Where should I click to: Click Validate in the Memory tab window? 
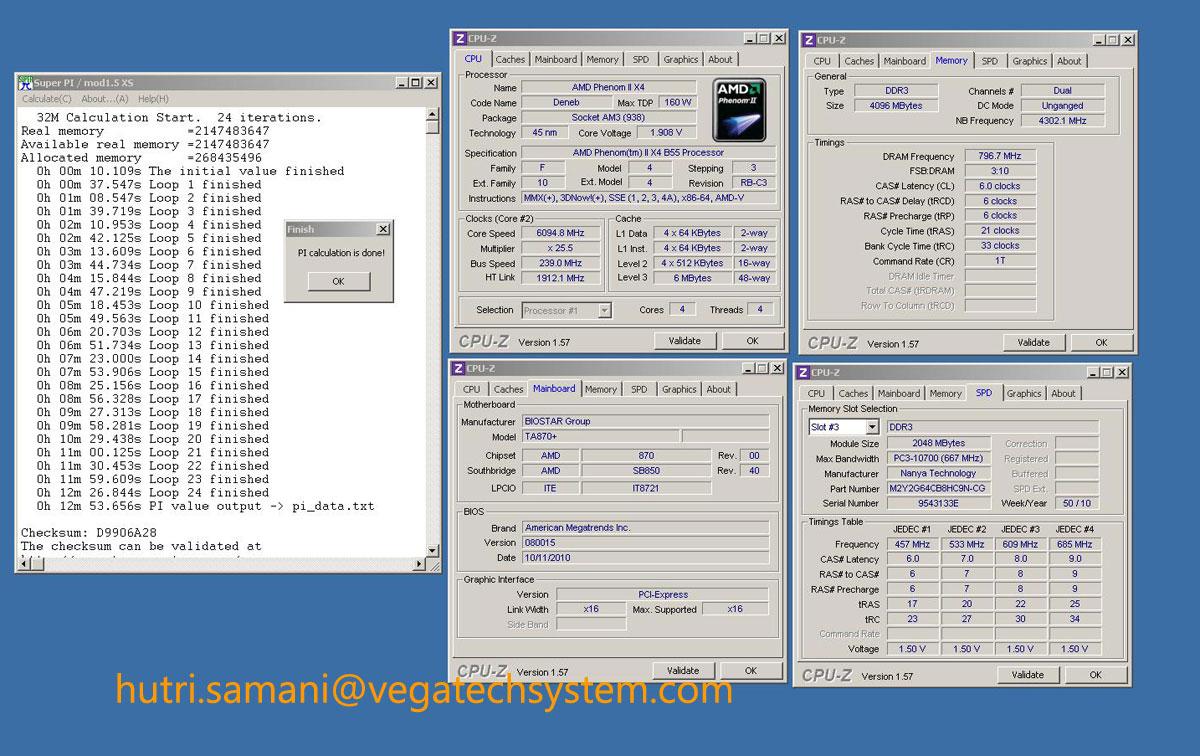(x=1033, y=342)
